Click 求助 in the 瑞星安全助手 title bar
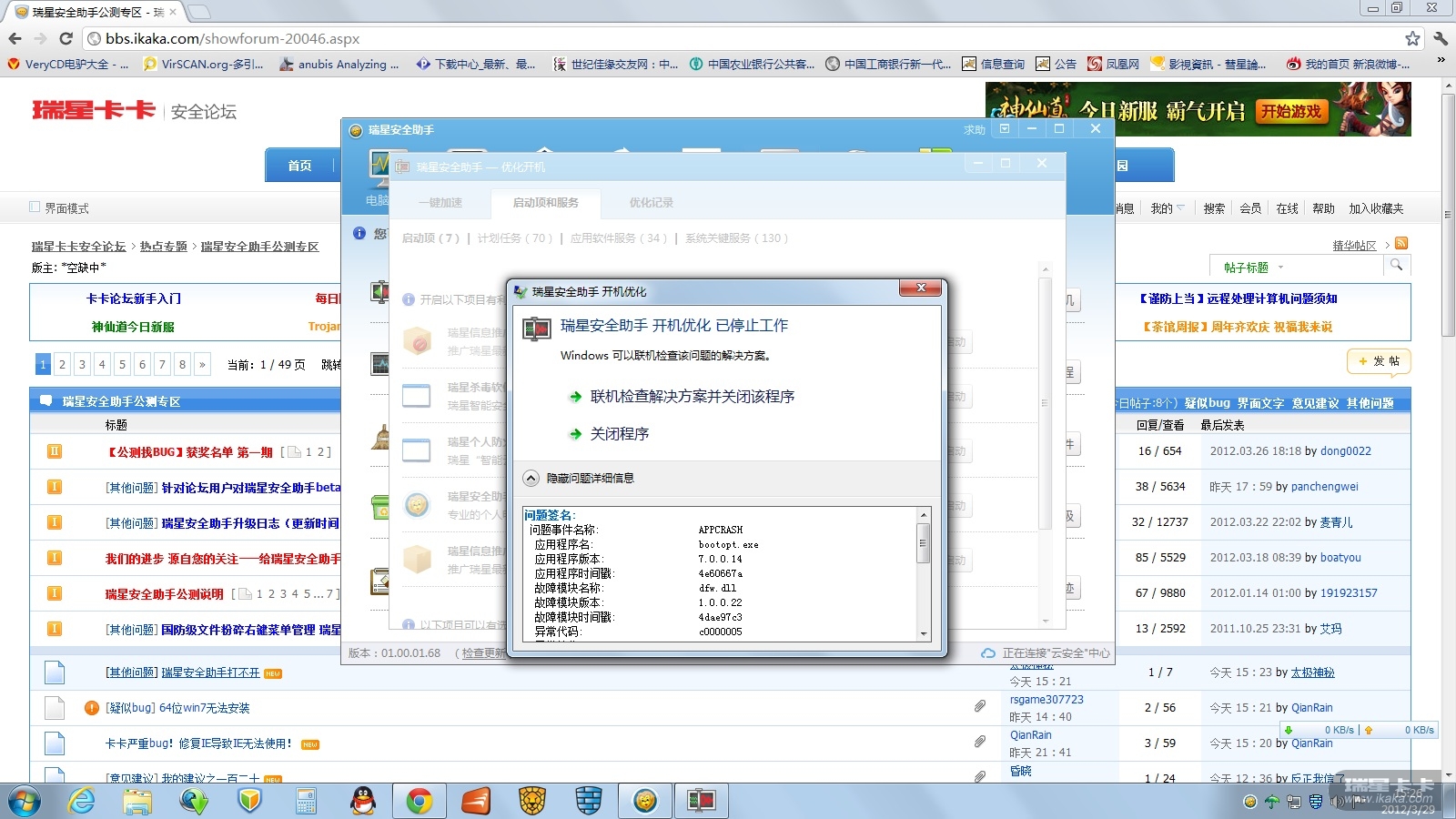The image size is (1456, 819). click(x=975, y=130)
